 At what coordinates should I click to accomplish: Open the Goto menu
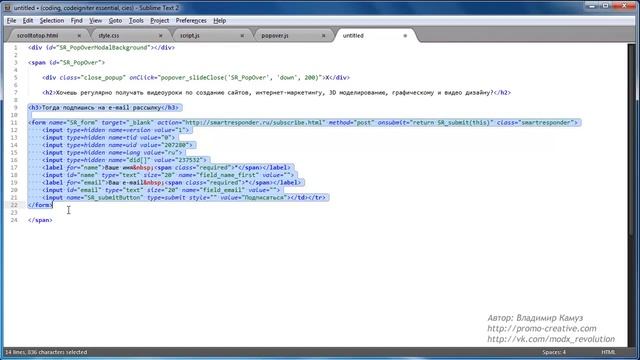pos(115,20)
